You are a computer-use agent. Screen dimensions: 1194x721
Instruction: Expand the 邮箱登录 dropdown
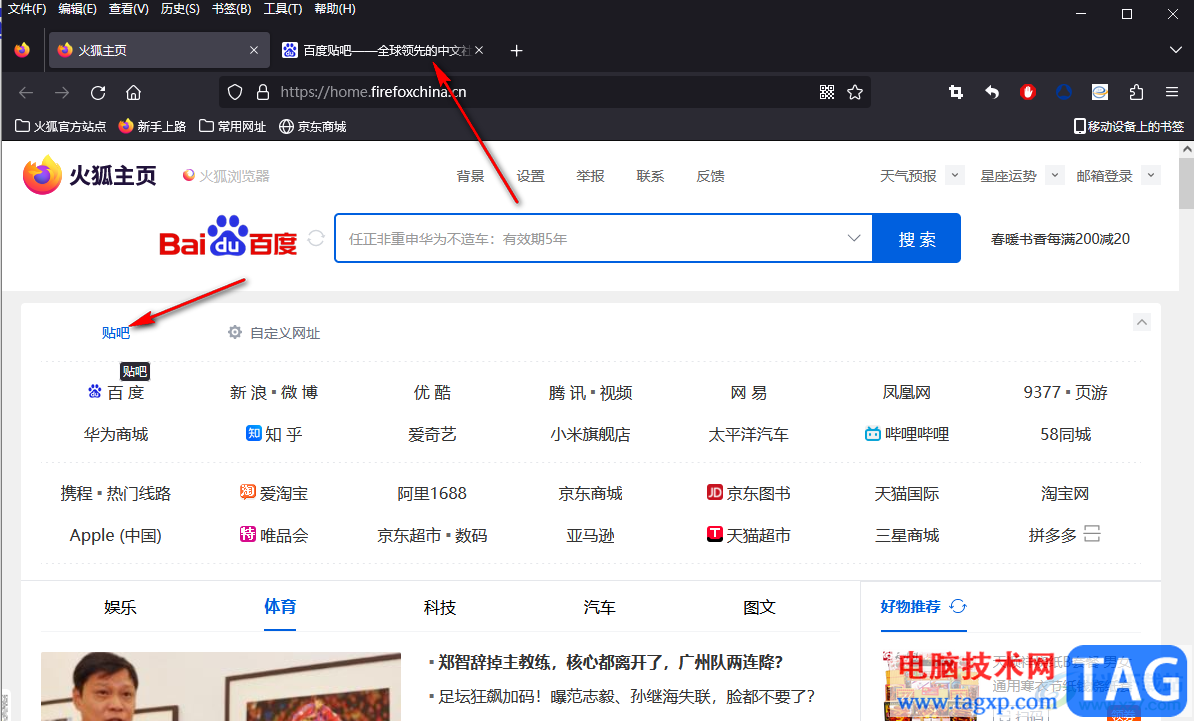(x=1151, y=175)
